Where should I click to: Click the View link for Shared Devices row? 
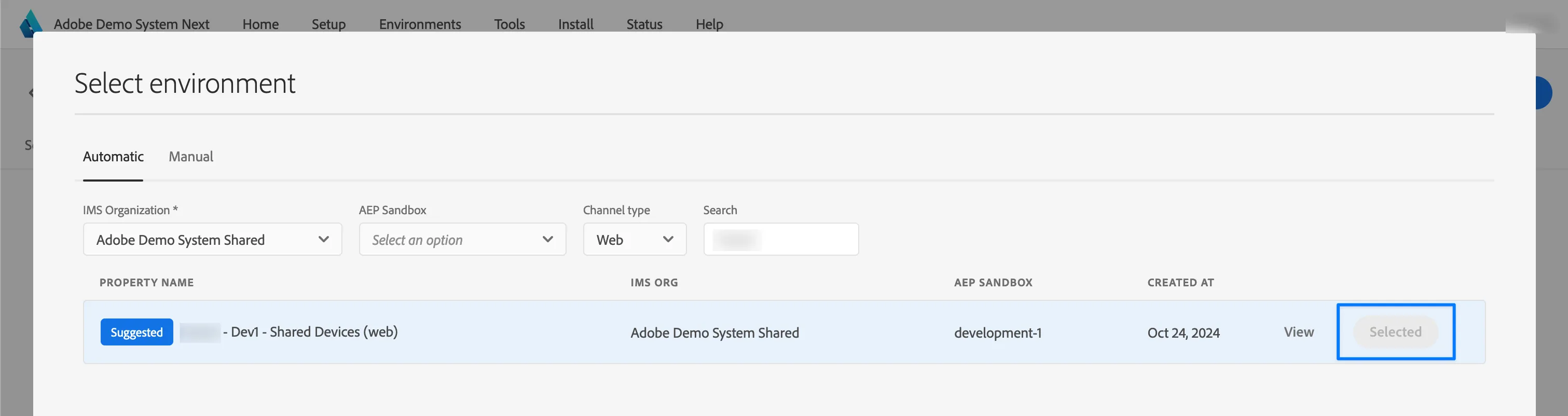click(x=1299, y=332)
